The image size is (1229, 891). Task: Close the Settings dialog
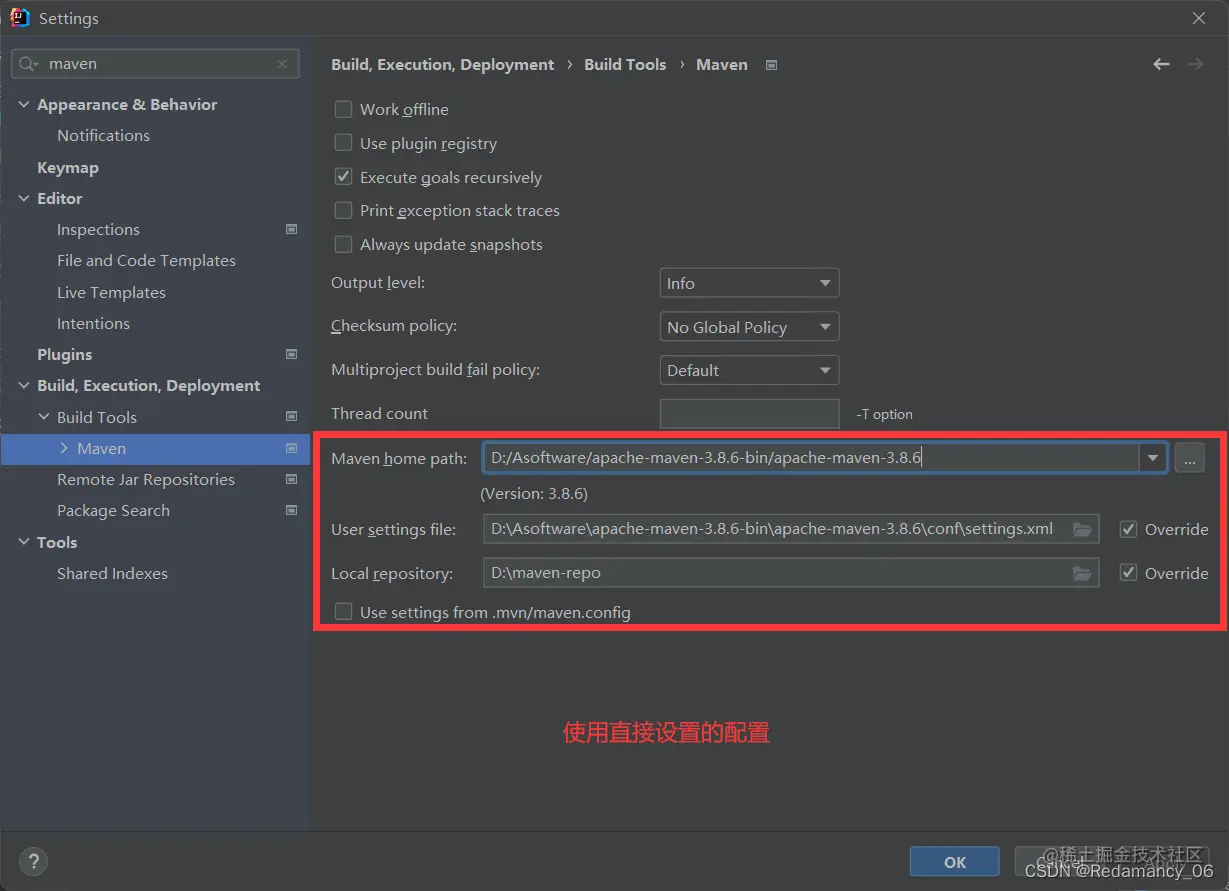tap(1199, 18)
